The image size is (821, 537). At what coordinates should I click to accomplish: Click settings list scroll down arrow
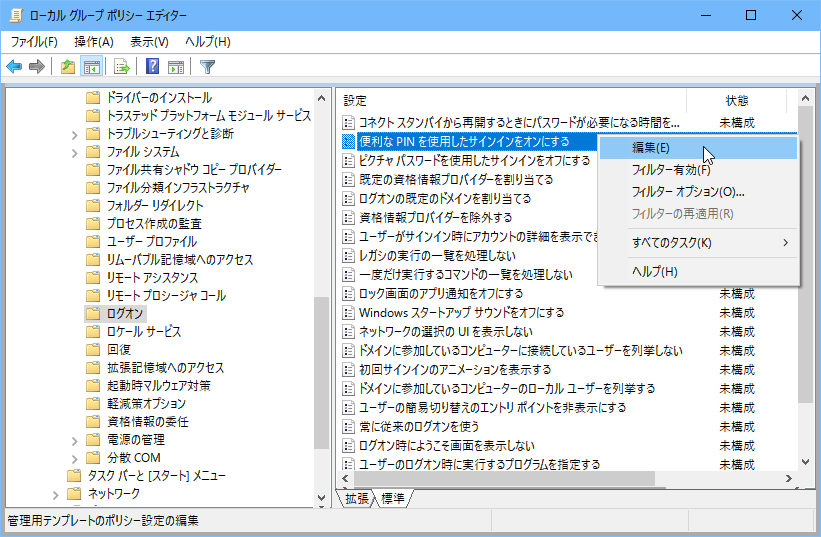(x=805, y=461)
